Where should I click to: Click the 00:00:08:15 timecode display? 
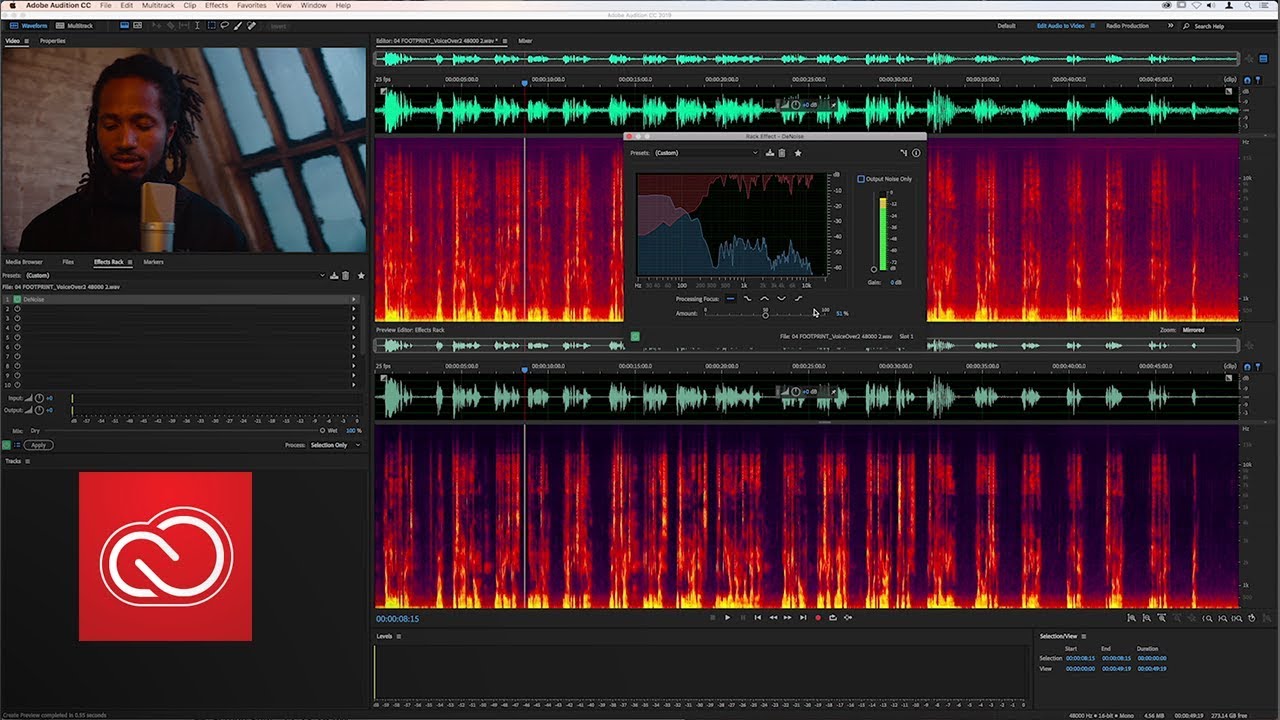pyautogui.click(x=397, y=619)
